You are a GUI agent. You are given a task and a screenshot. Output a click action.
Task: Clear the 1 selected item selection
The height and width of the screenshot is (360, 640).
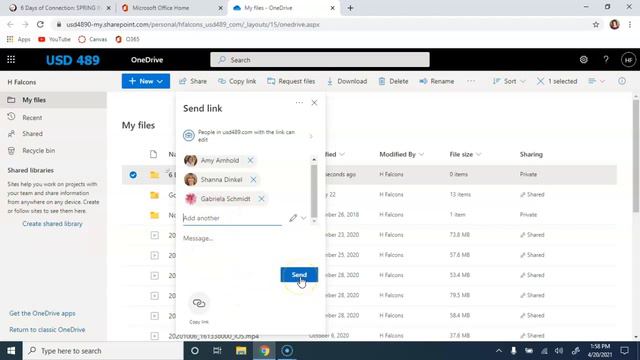[x=557, y=81]
